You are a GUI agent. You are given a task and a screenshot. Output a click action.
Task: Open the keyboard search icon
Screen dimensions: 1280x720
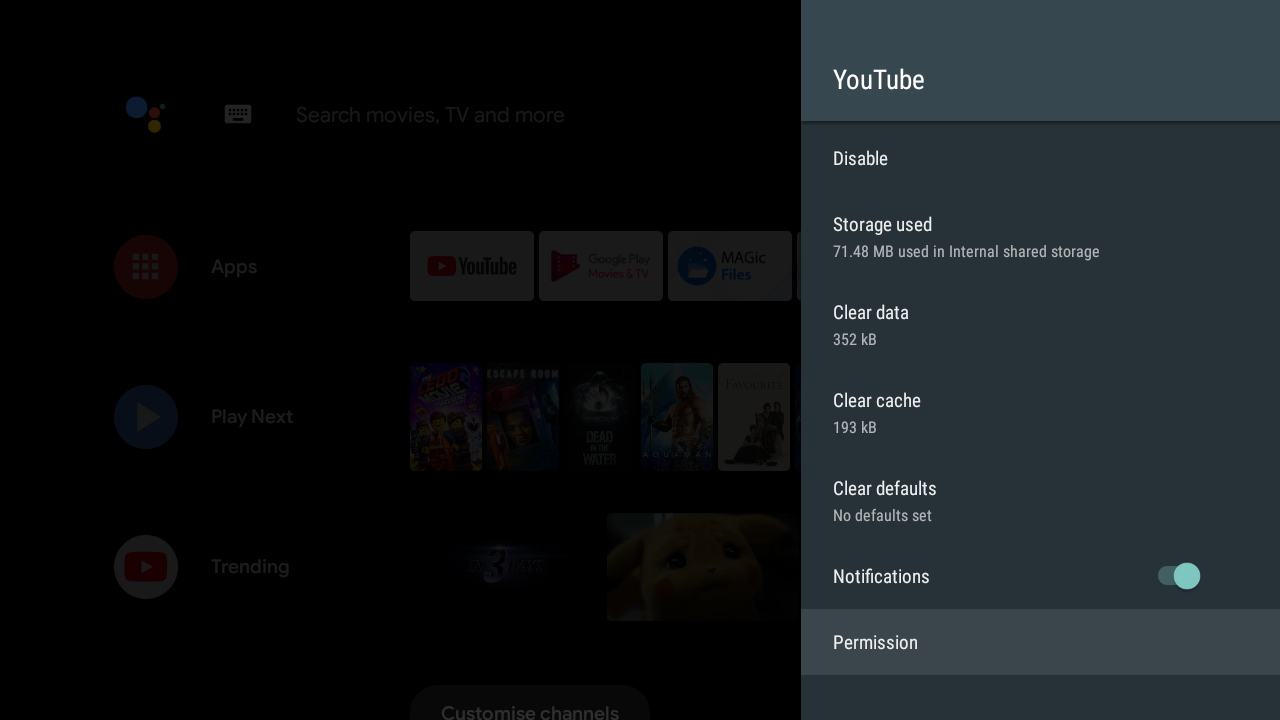[238, 114]
